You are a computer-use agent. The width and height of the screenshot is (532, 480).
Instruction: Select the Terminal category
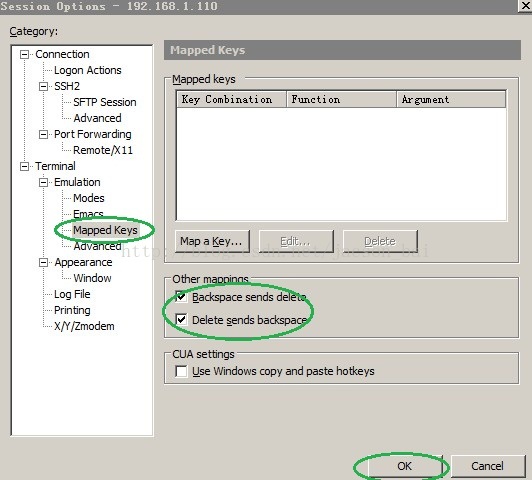[x=55, y=166]
